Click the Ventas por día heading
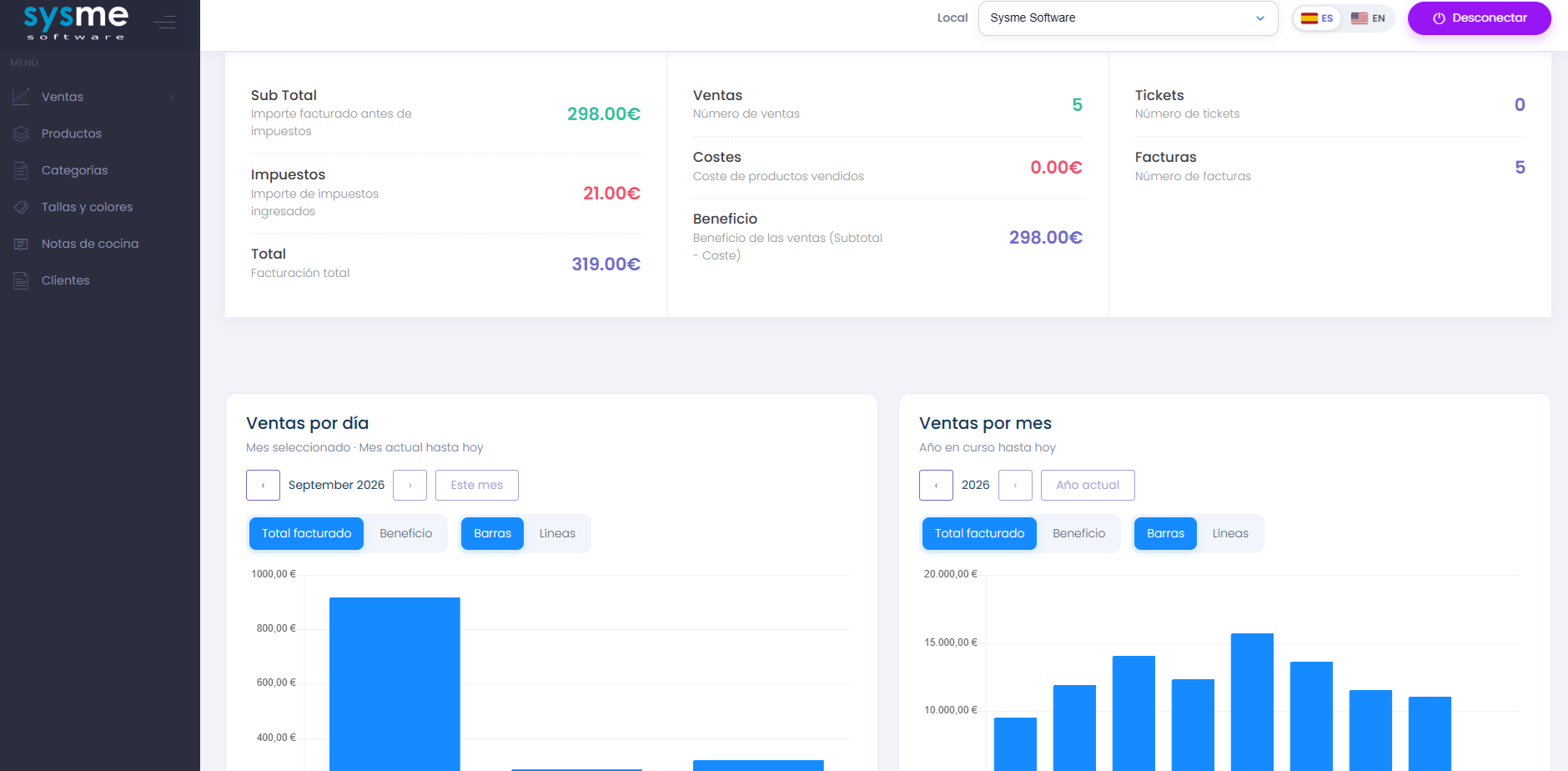The height and width of the screenshot is (771, 1568). click(307, 424)
